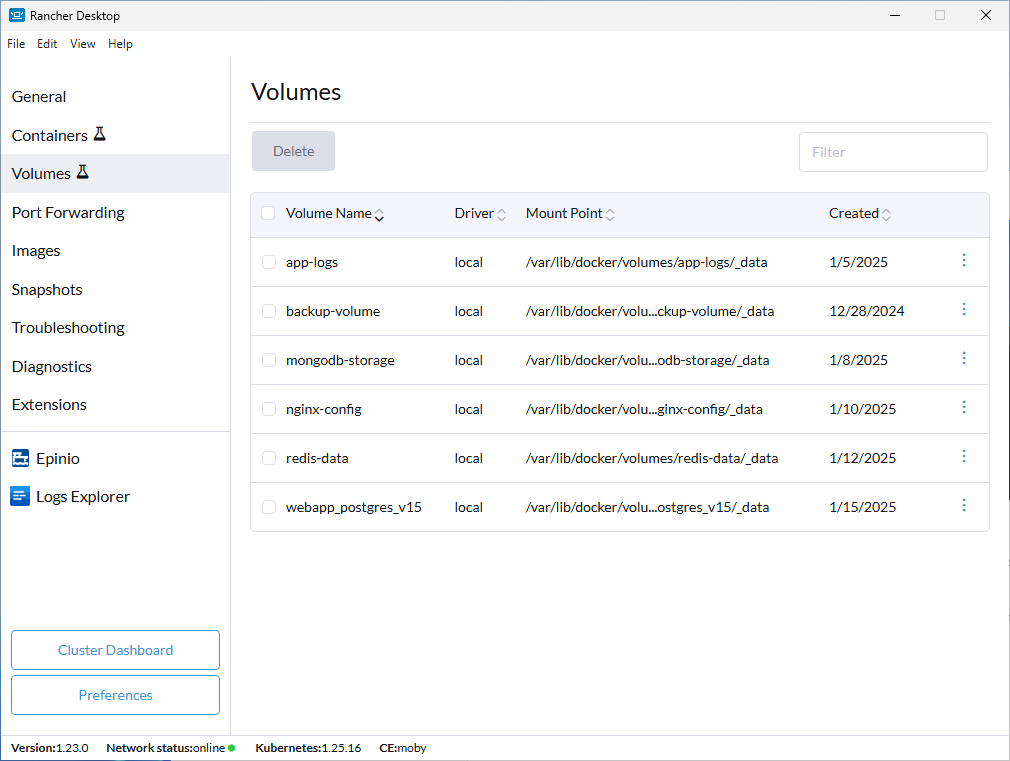Click the Logs Explorer extension icon
Screen dimensions: 1010x761
click(20, 496)
